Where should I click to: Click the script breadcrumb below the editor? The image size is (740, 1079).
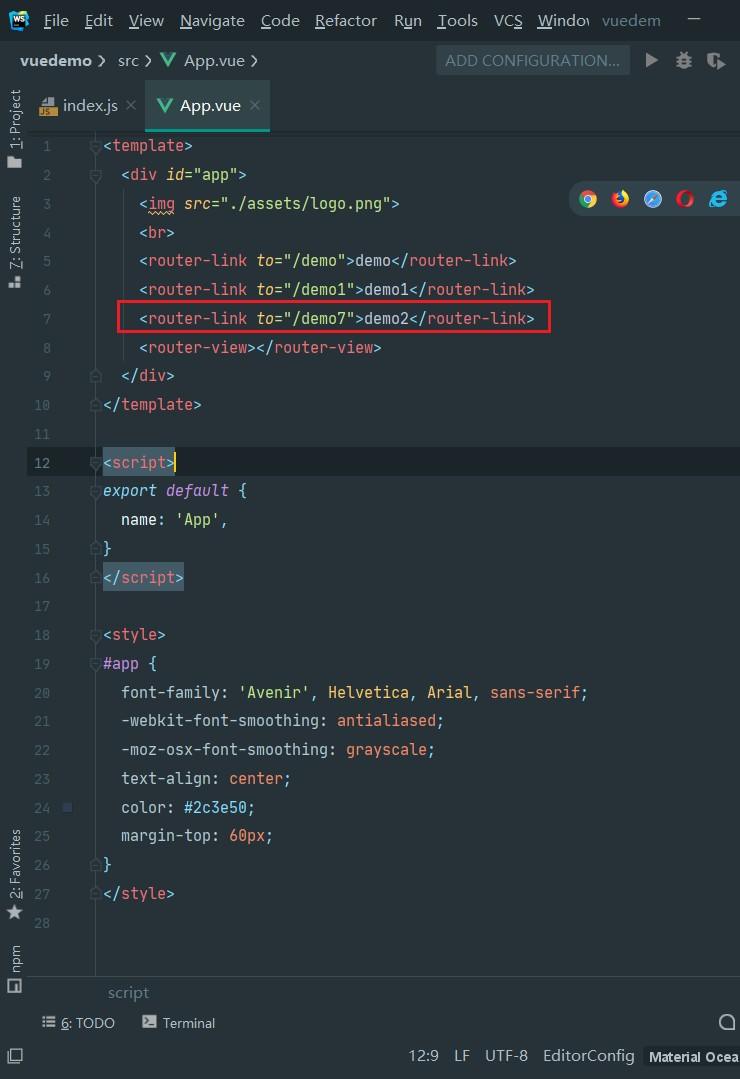coord(128,992)
